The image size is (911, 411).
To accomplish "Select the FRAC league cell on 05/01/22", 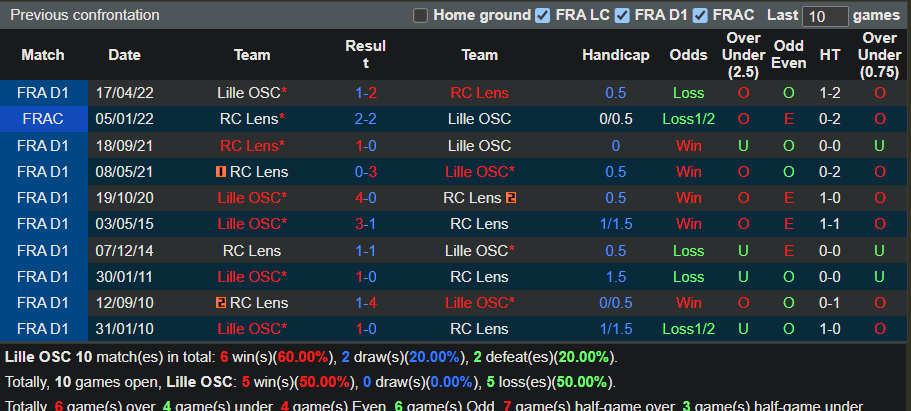I will (x=43, y=119).
